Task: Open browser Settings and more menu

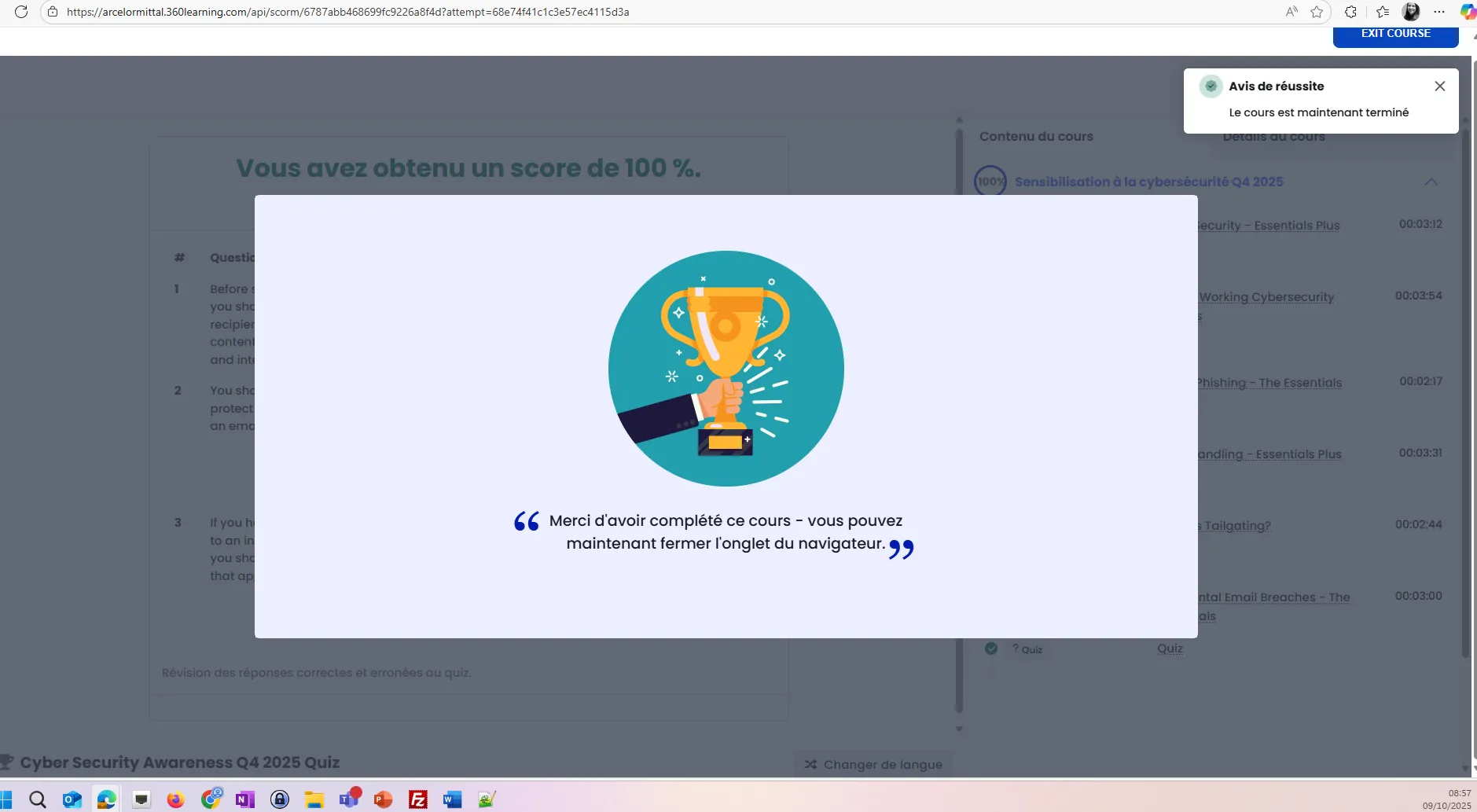Action: point(1439,12)
